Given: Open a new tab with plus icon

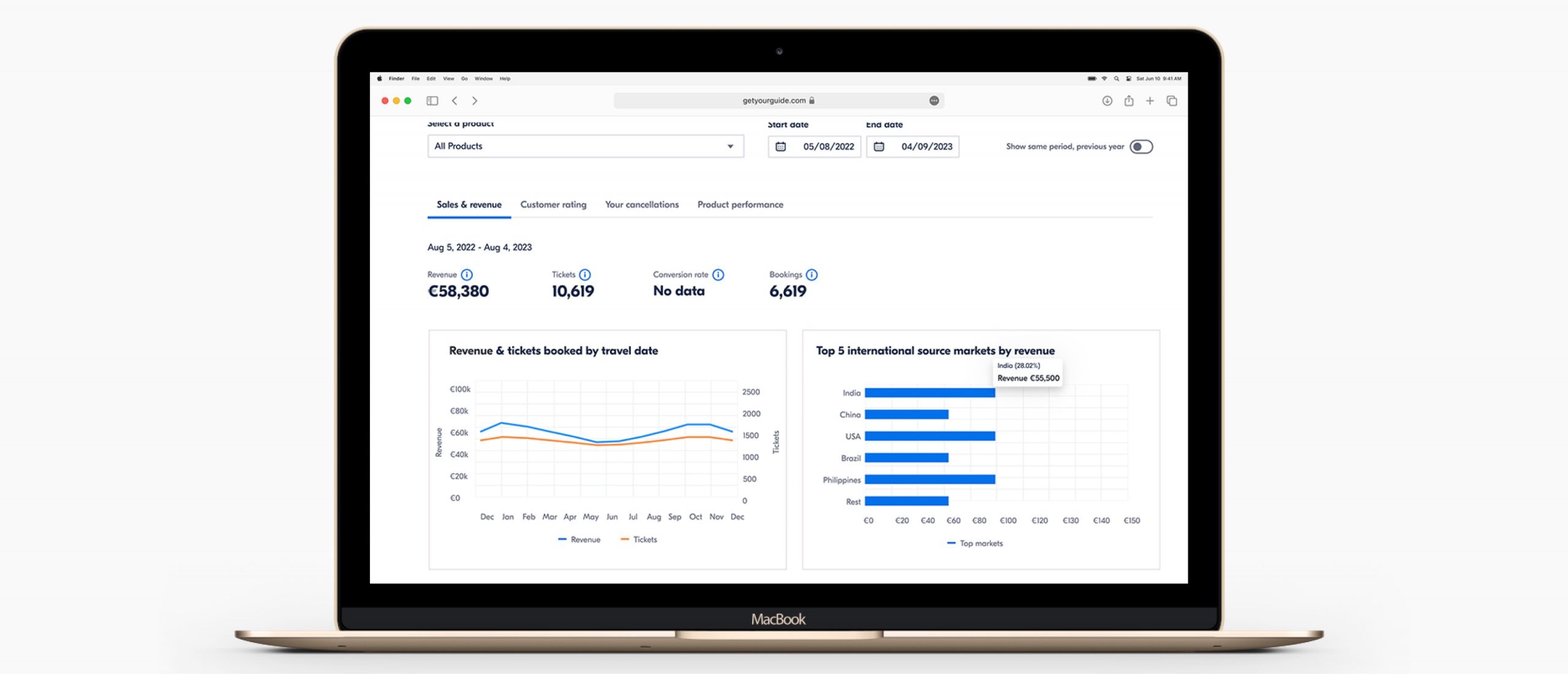Looking at the screenshot, I should [1150, 101].
